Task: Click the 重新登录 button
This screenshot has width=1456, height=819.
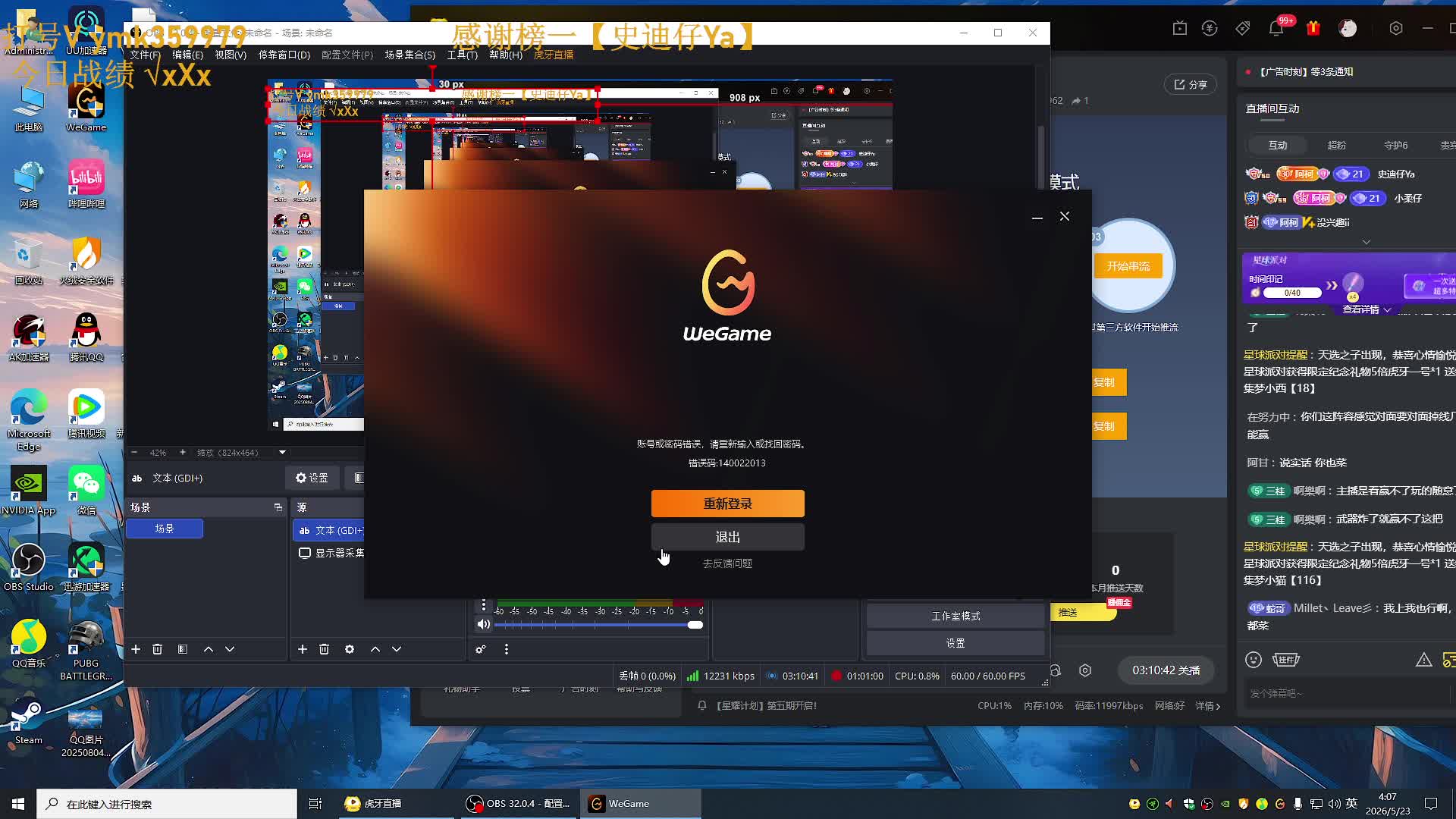Action: pos(728,504)
